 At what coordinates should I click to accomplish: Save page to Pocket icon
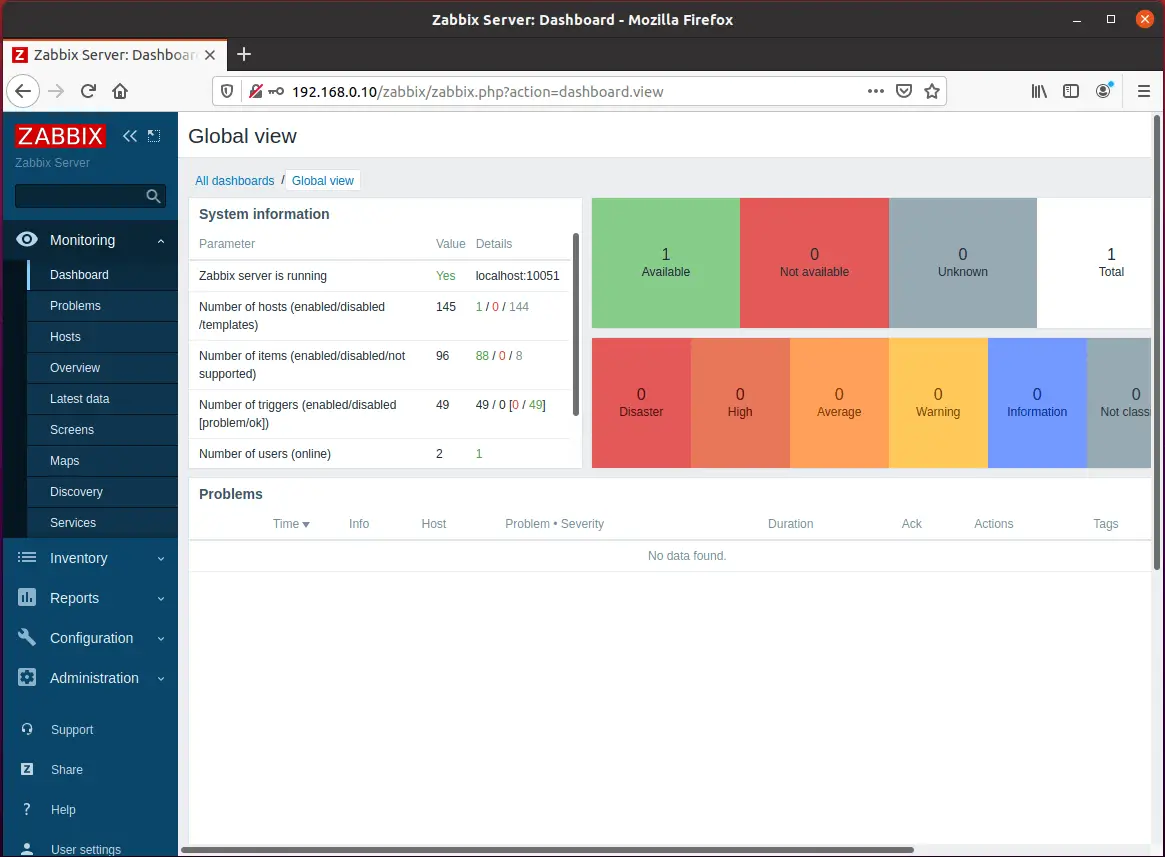click(903, 91)
